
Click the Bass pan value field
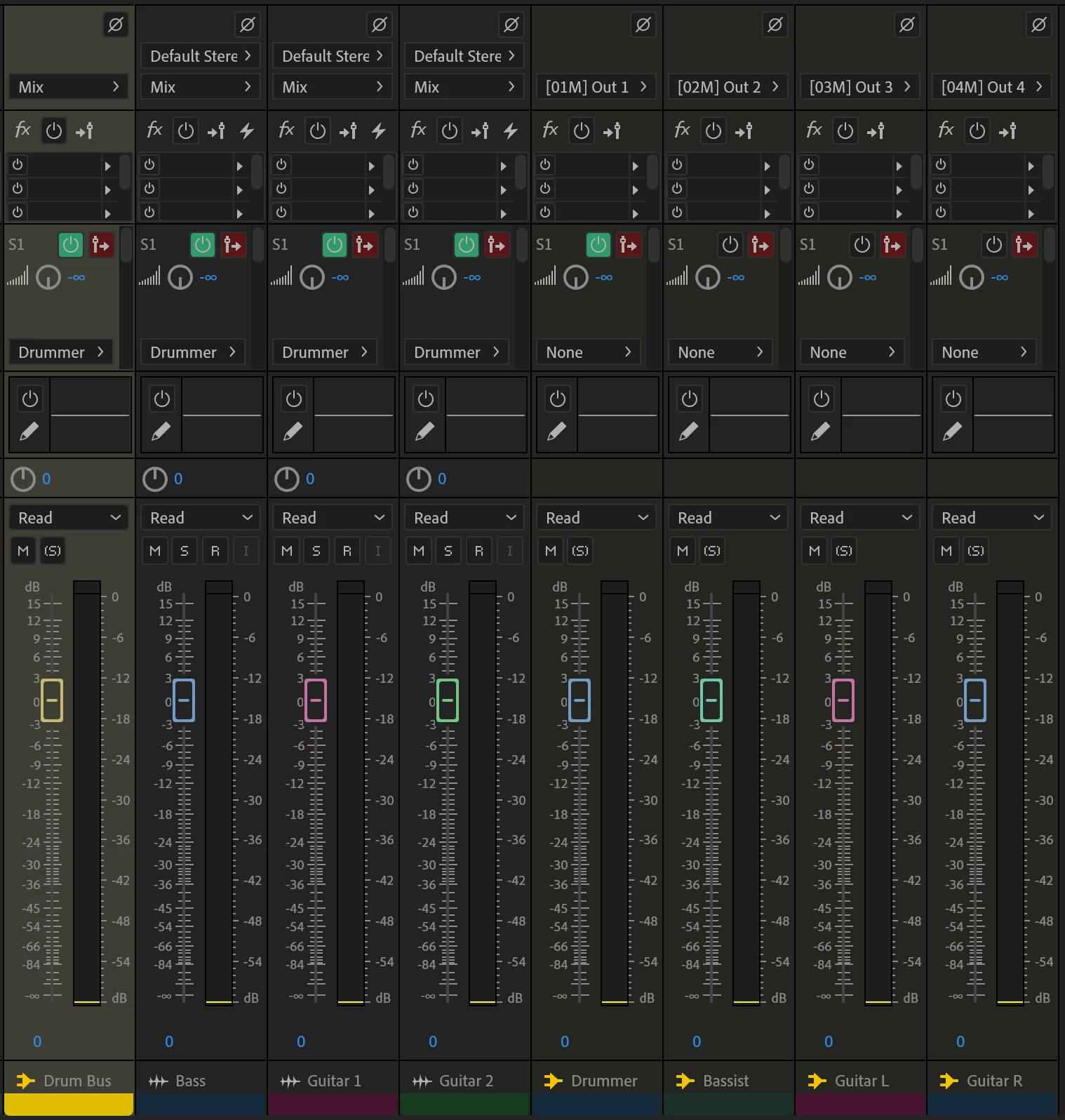pyautogui.click(x=178, y=479)
